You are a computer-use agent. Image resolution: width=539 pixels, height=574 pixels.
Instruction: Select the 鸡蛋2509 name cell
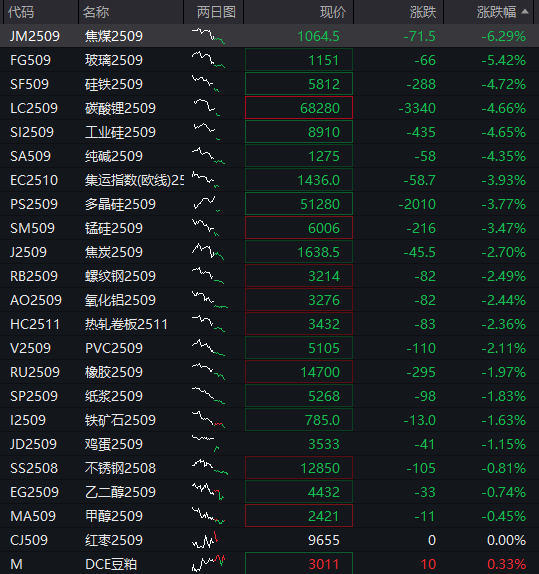(114, 444)
